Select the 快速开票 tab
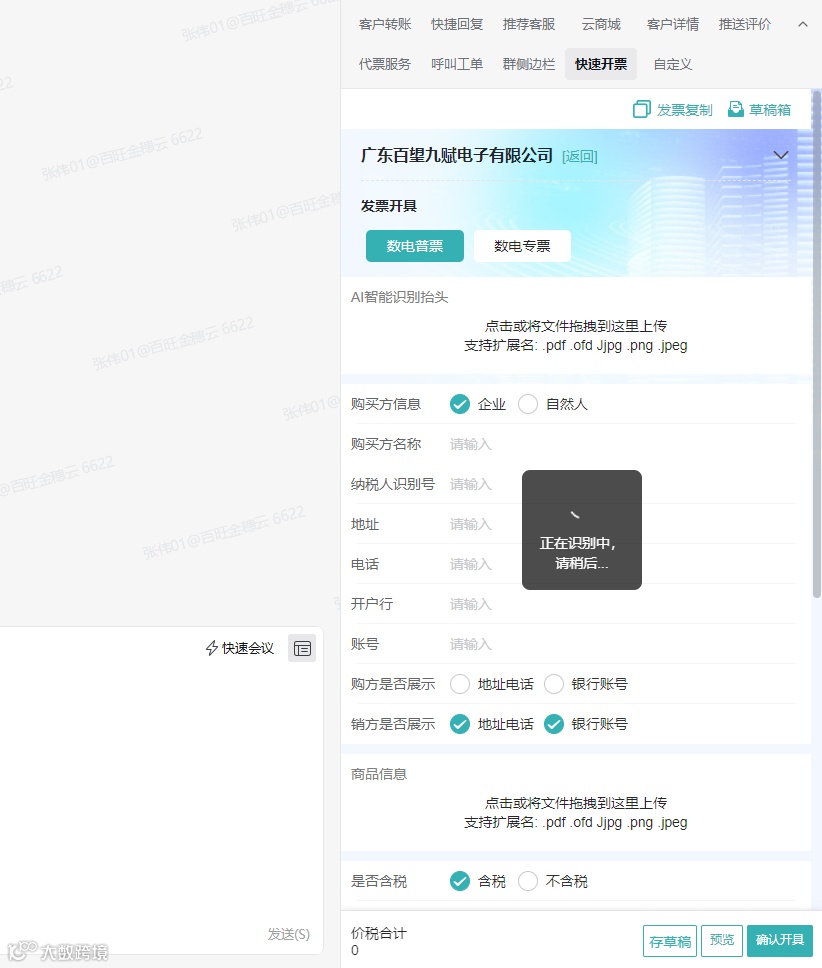This screenshot has width=822, height=968. coord(601,64)
